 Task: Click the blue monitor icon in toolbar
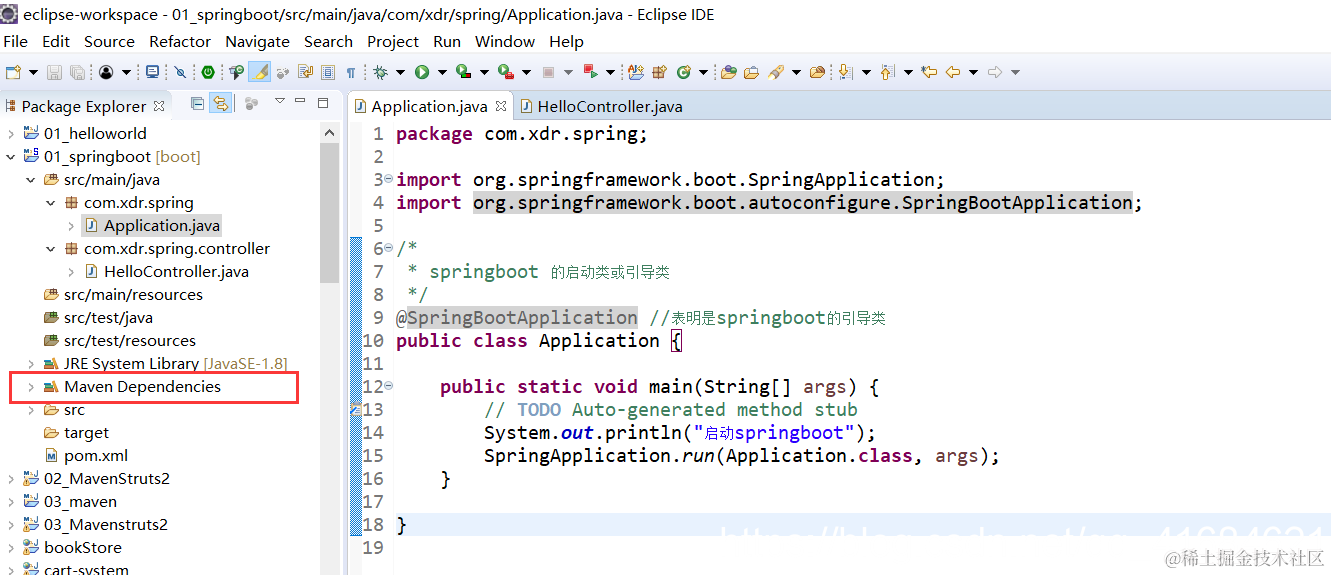pos(152,72)
